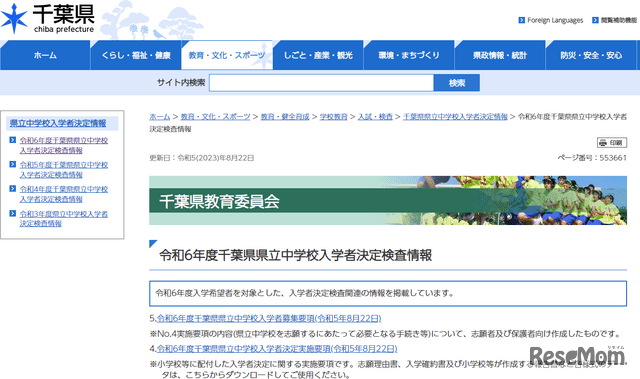
Task: Open 令和3年度県立中学校入学者決定検査情報 sidebar link
Action: tap(64, 219)
